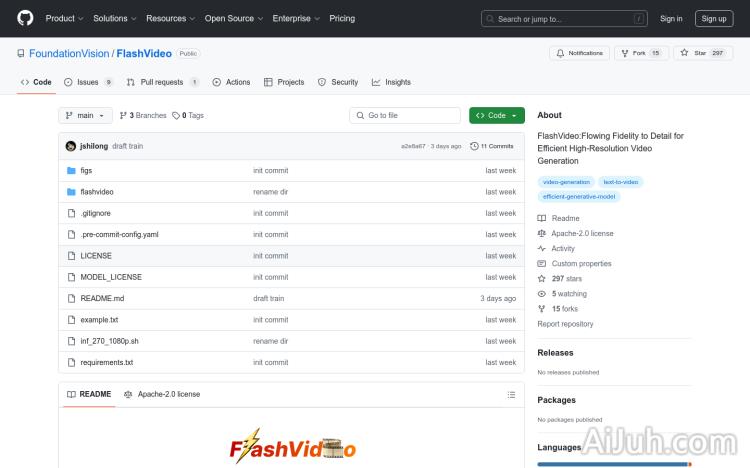
Task: Select the README tab in README panel
Action: tap(89, 394)
